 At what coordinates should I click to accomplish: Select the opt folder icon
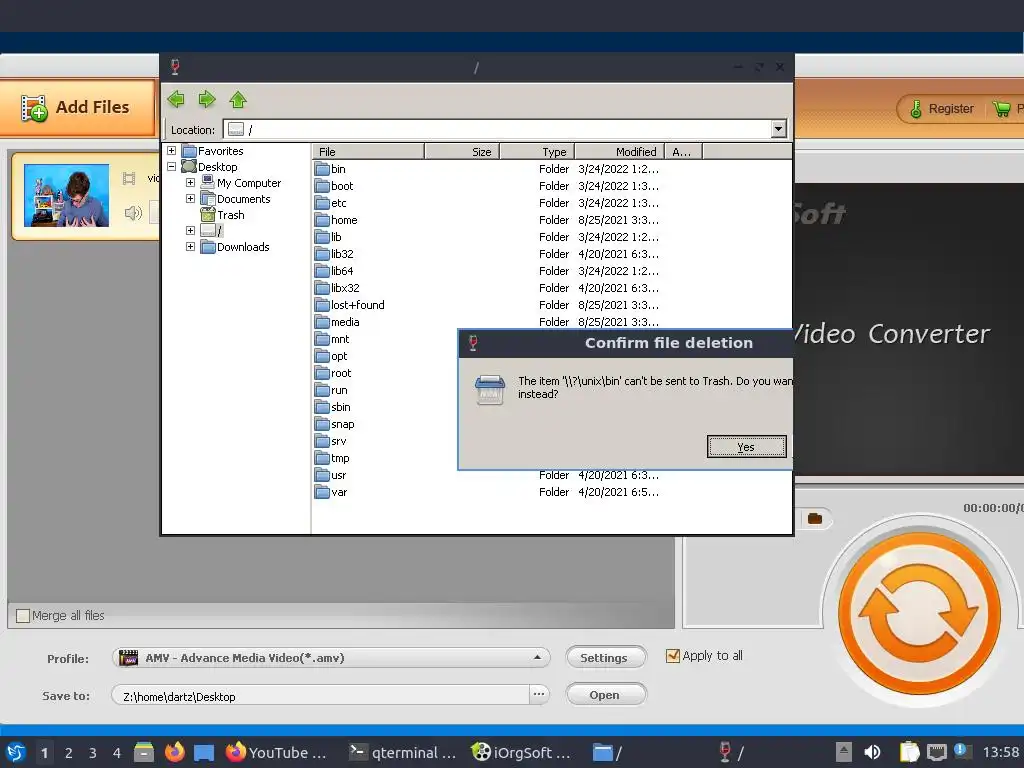pyautogui.click(x=322, y=356)
